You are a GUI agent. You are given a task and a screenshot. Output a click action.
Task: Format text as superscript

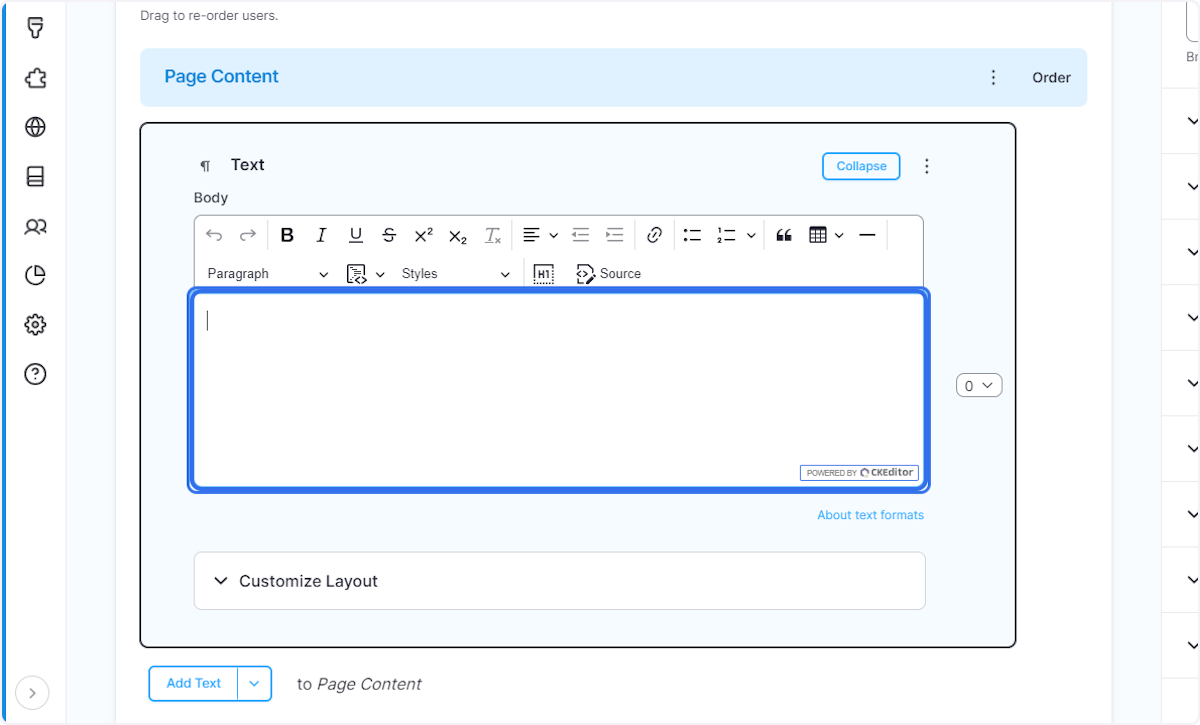click(423, 235)
